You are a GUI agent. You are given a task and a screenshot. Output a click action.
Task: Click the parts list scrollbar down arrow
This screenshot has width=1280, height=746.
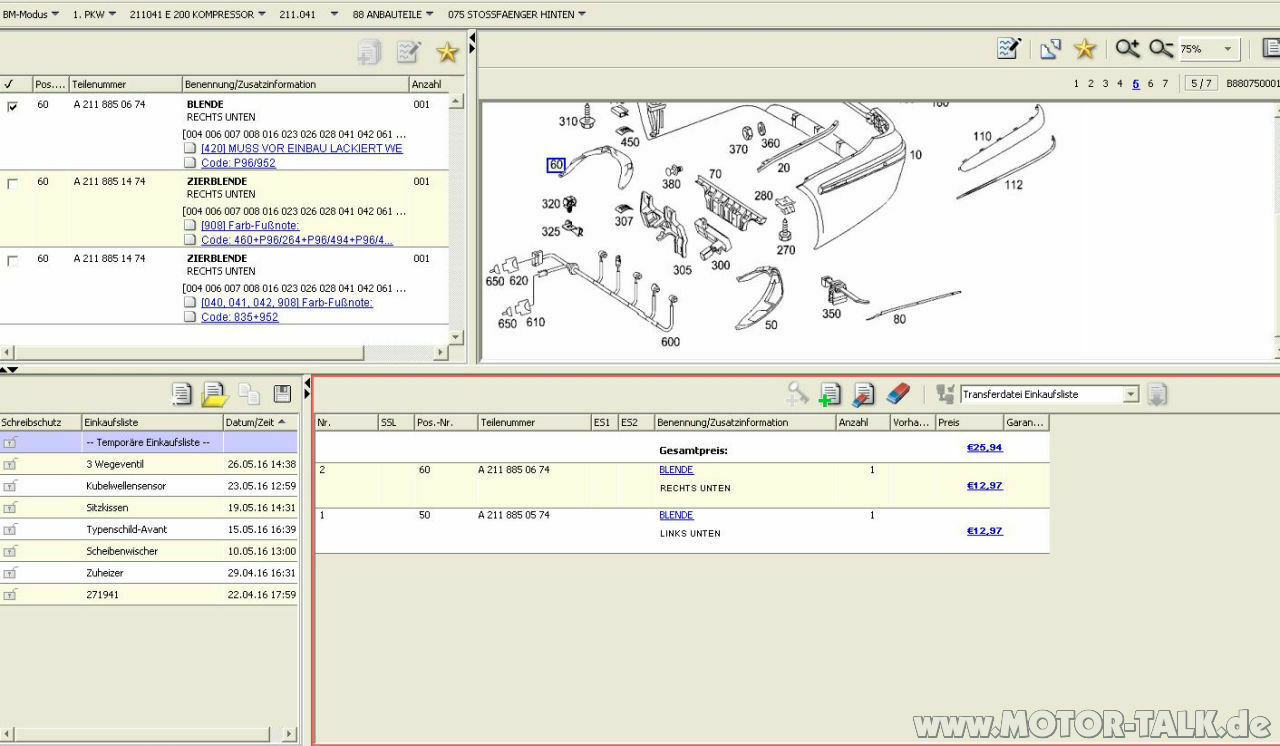[x=456, y=337]
